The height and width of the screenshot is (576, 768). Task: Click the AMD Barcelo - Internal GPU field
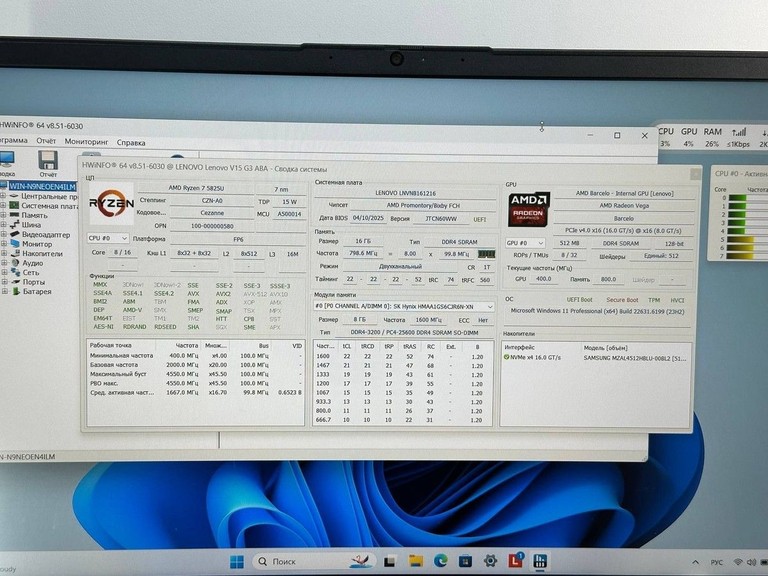pyautogui.click(x=624, y=193)
